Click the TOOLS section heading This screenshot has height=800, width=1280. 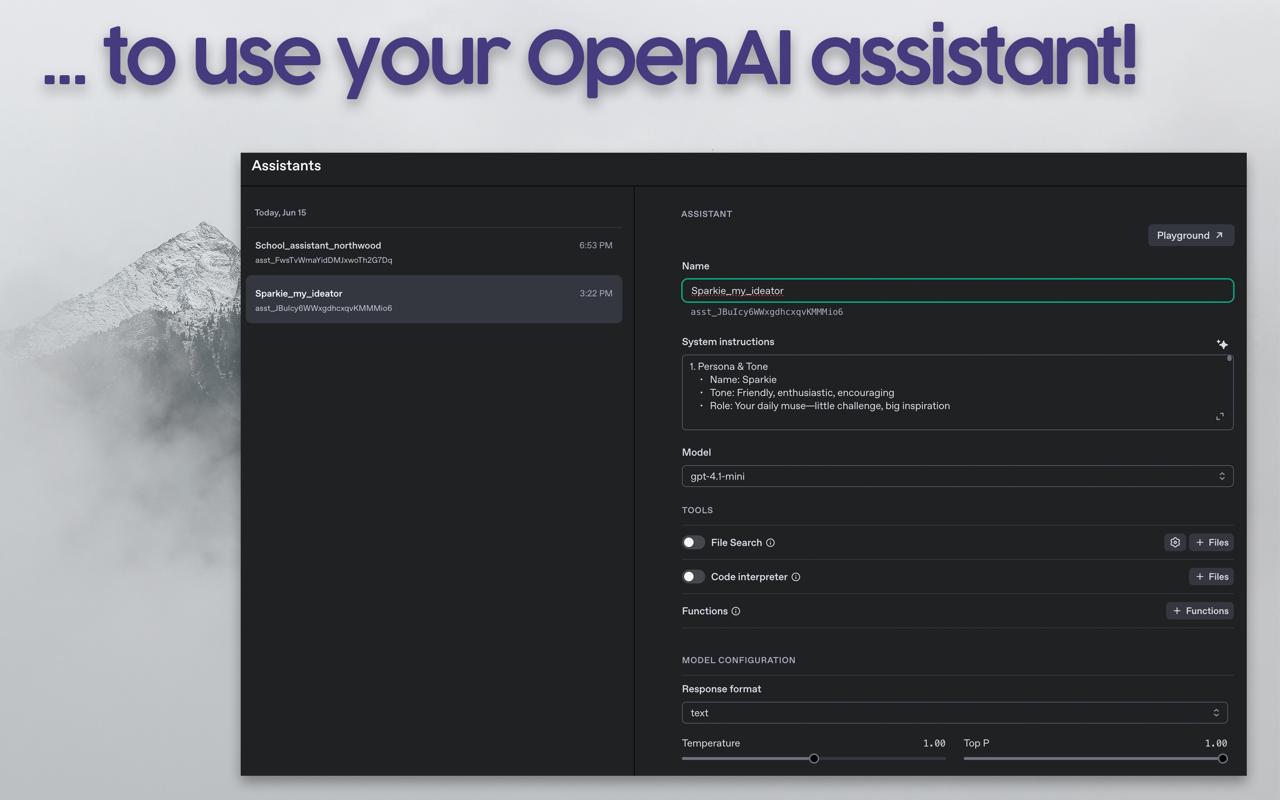[x=697, y=510]
